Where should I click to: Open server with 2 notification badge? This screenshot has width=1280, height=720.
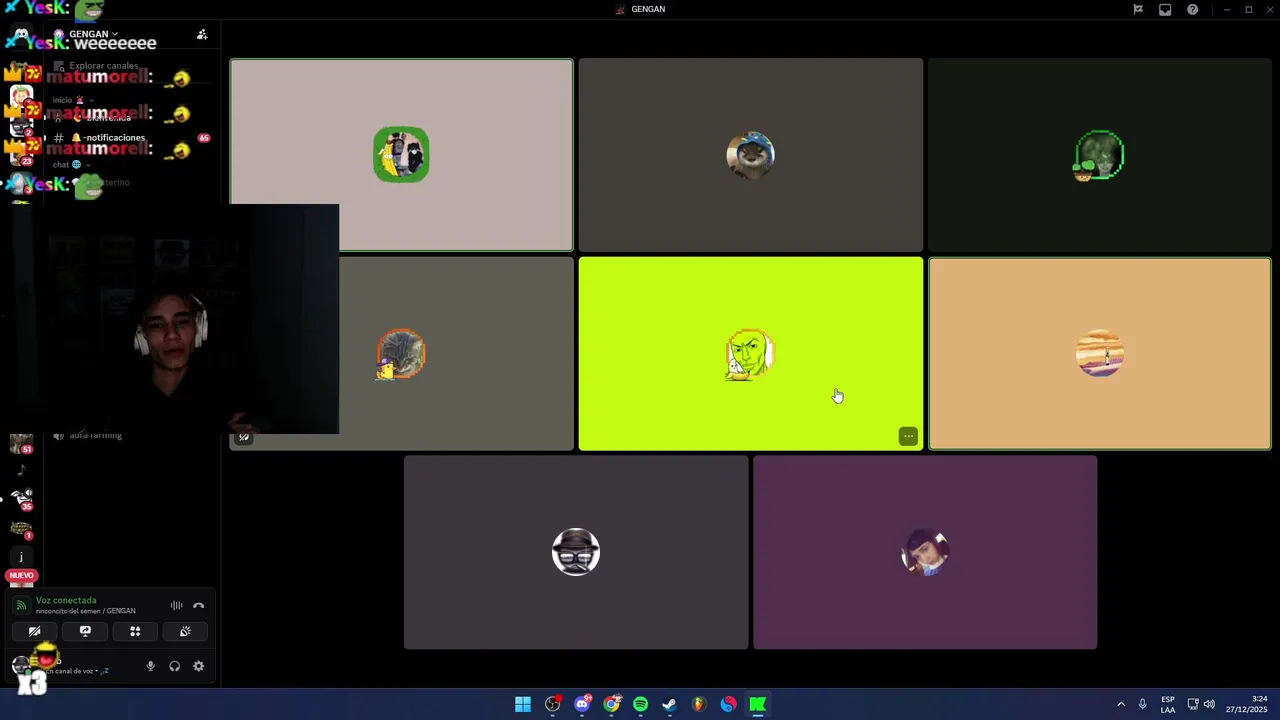tap(21, 126)
